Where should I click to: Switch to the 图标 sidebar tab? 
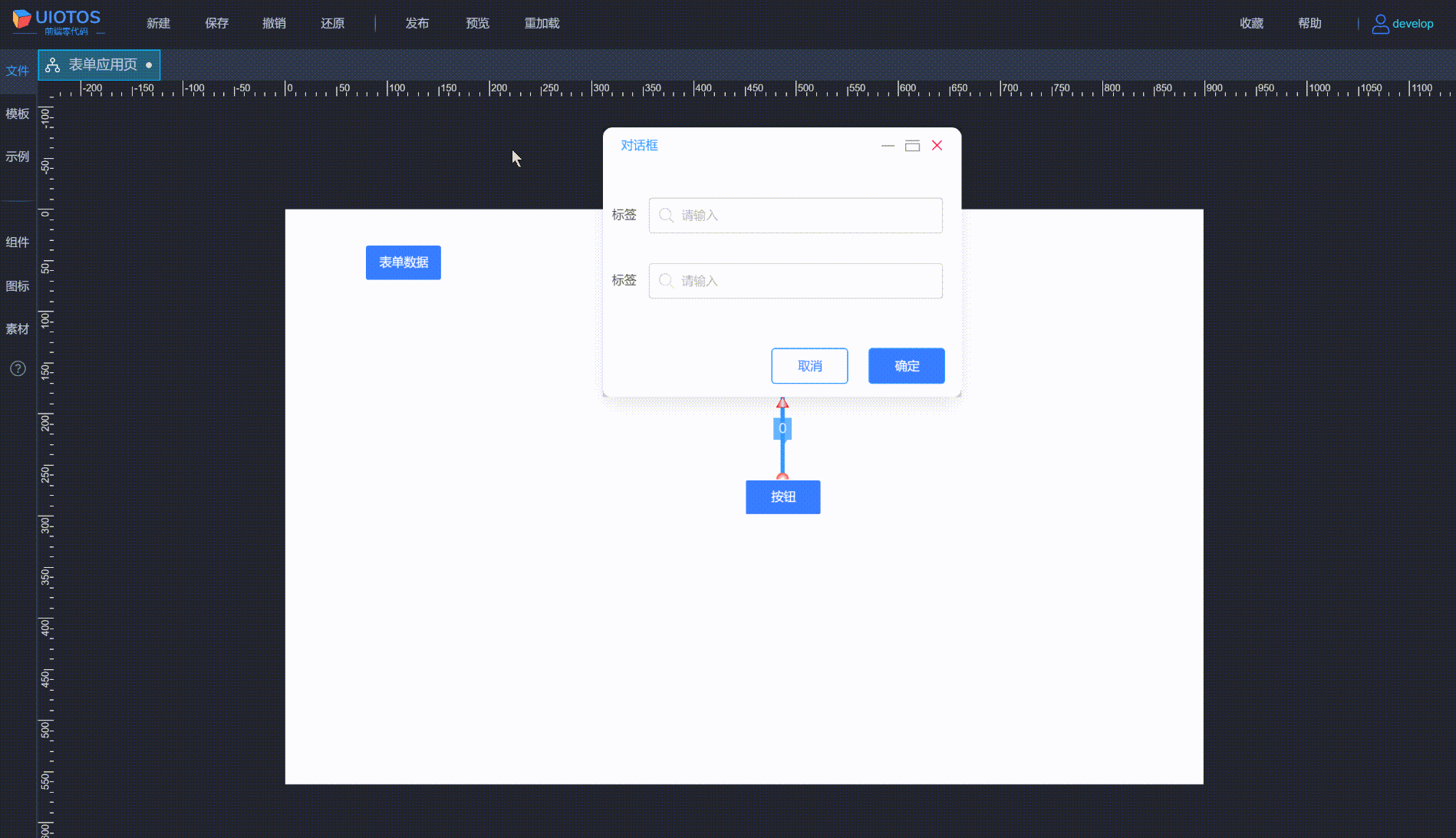point(18,286)
